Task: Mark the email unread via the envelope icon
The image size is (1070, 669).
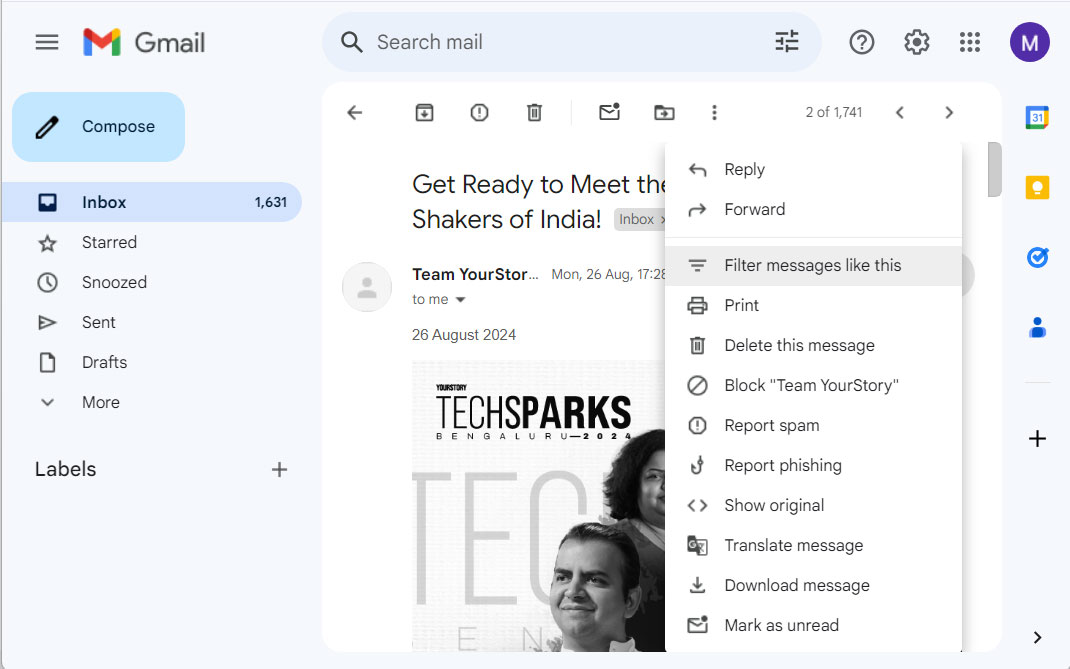Action: (609, 112)
